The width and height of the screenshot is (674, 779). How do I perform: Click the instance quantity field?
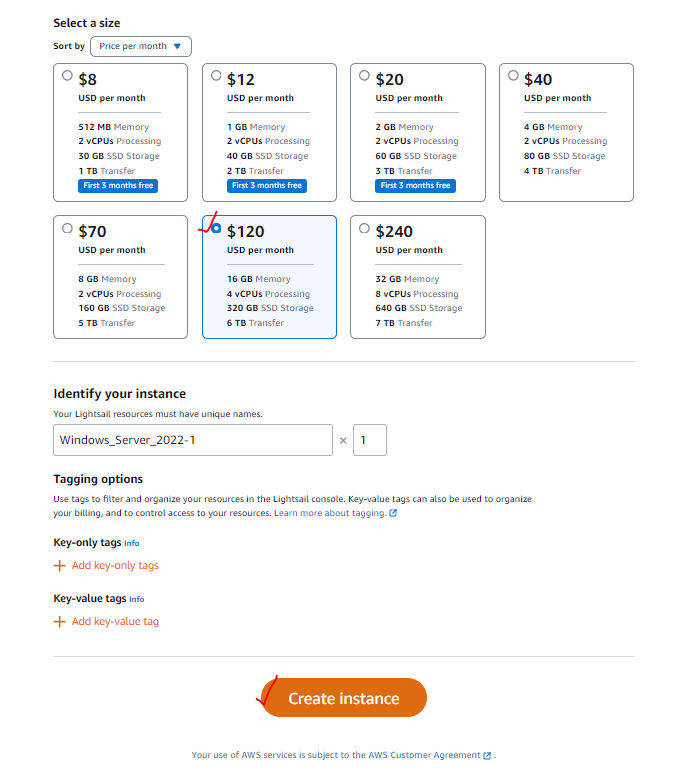click(x=370, y=440)
